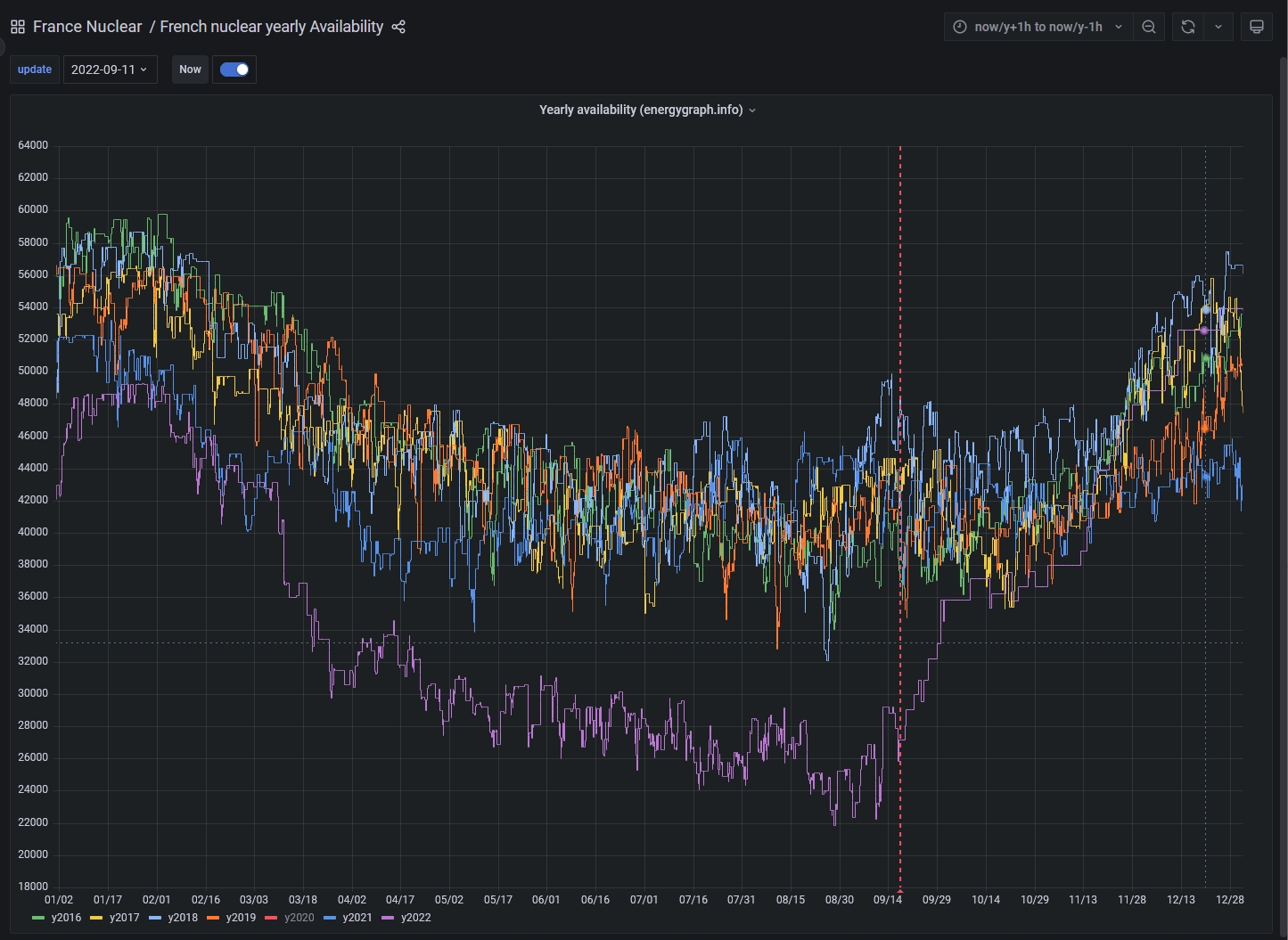Click the clock icon in the time picker
Viewport: 1288px width, 940px height.
[x=960, y=27]
